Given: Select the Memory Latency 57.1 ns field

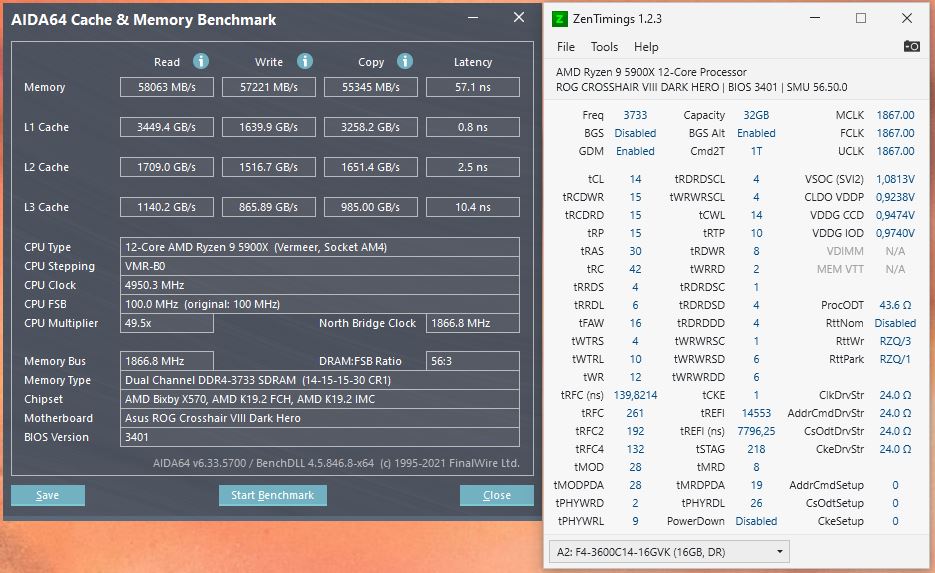Looking at the screenshot, I should (x=473, y=87).
